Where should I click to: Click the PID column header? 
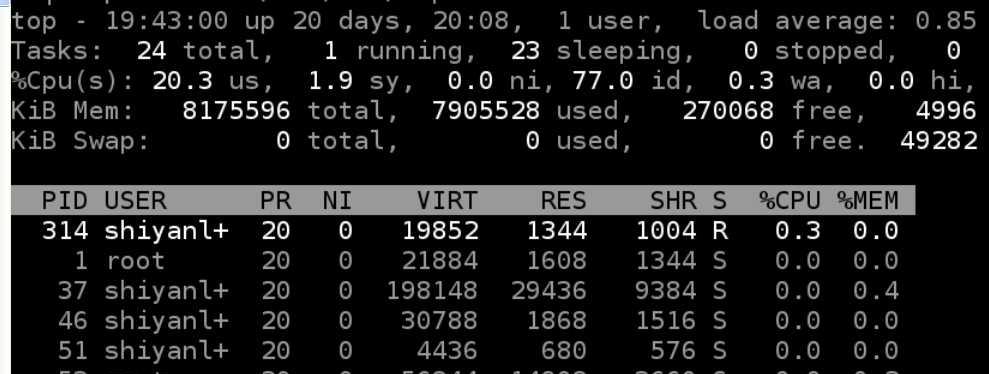click(x=64, y=201)
